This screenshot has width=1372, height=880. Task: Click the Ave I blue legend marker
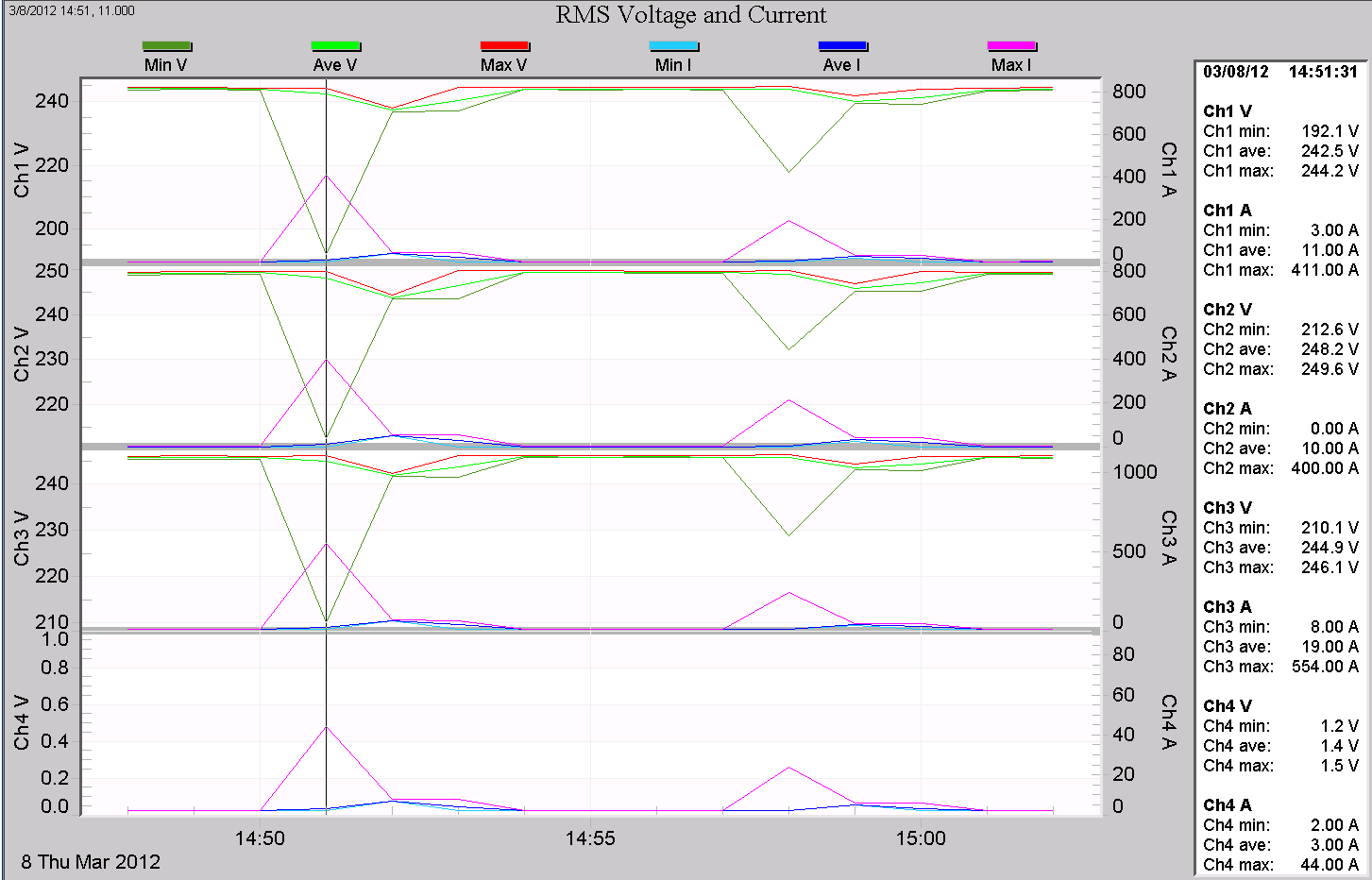pyautogui.click(x=843, y=44)
